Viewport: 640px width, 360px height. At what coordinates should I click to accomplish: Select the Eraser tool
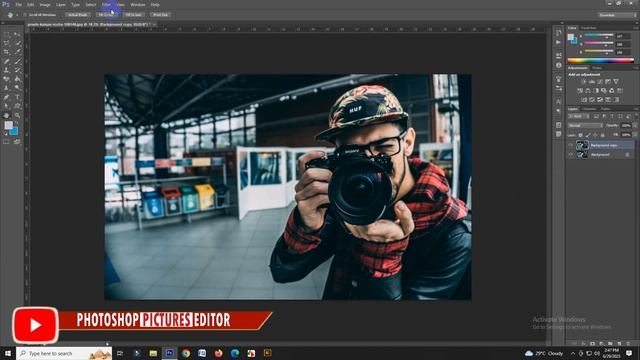coord(7,79)
